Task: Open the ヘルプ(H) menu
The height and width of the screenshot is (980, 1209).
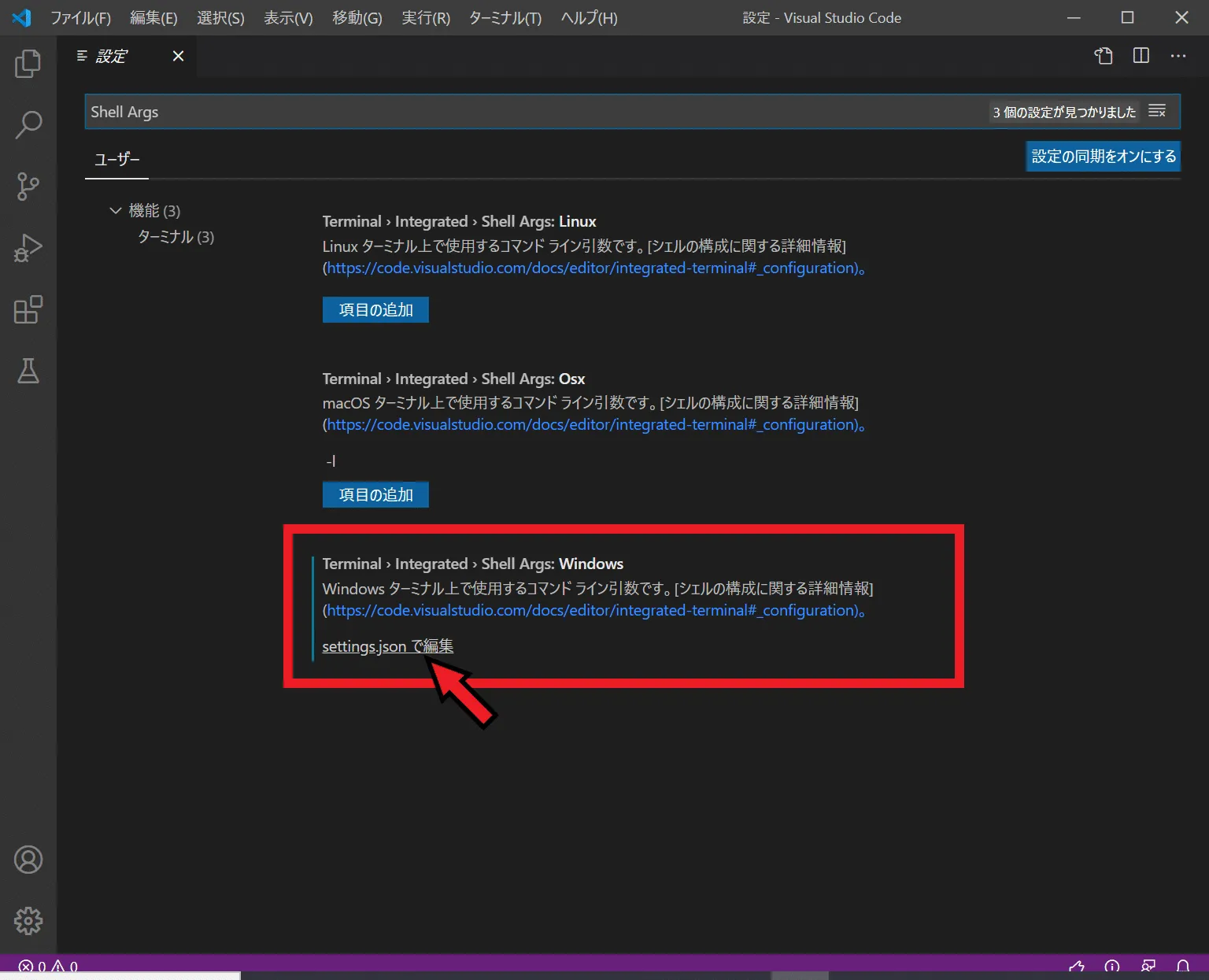Action: click(x=589, y=17)
